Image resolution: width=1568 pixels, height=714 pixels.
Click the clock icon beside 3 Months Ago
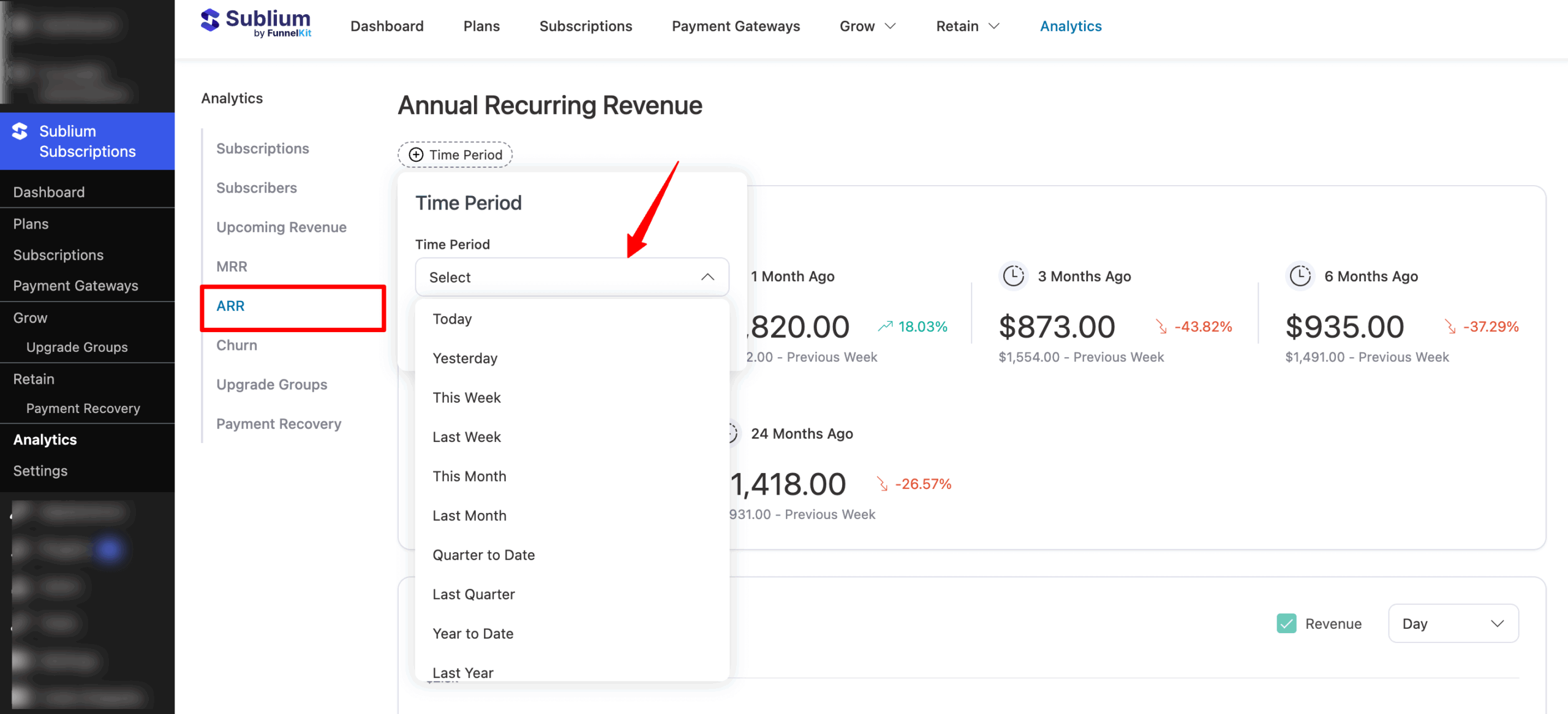tap(1014, 276)
